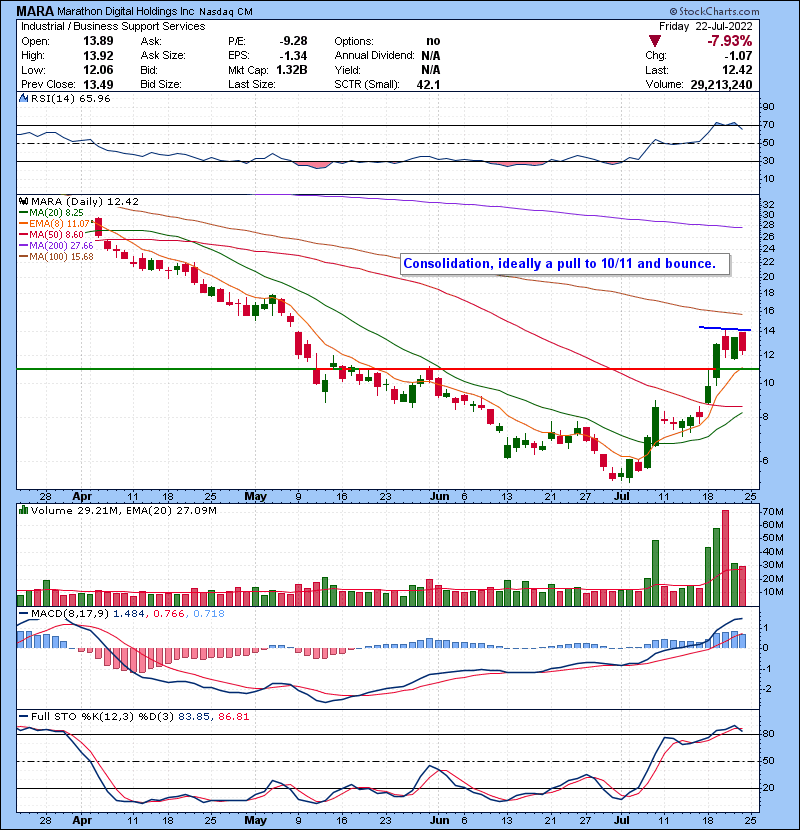Click the P/E value -9.28
This screenshot has height=830, width=800.
click(x=293, y=41)
